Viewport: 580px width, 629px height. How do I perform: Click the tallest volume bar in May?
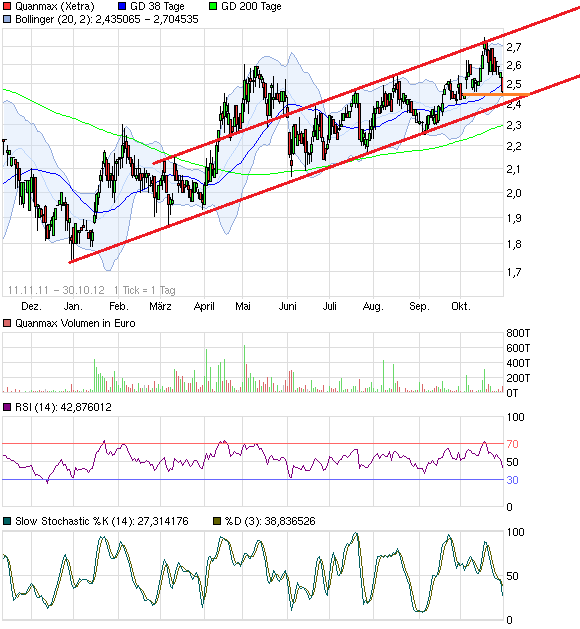click(x=244, y=368)
